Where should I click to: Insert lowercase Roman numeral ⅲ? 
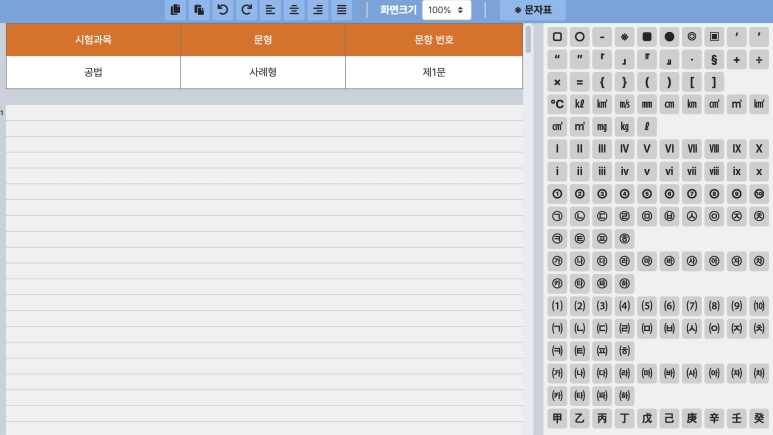pyautogui.click(x=602, y=172)
